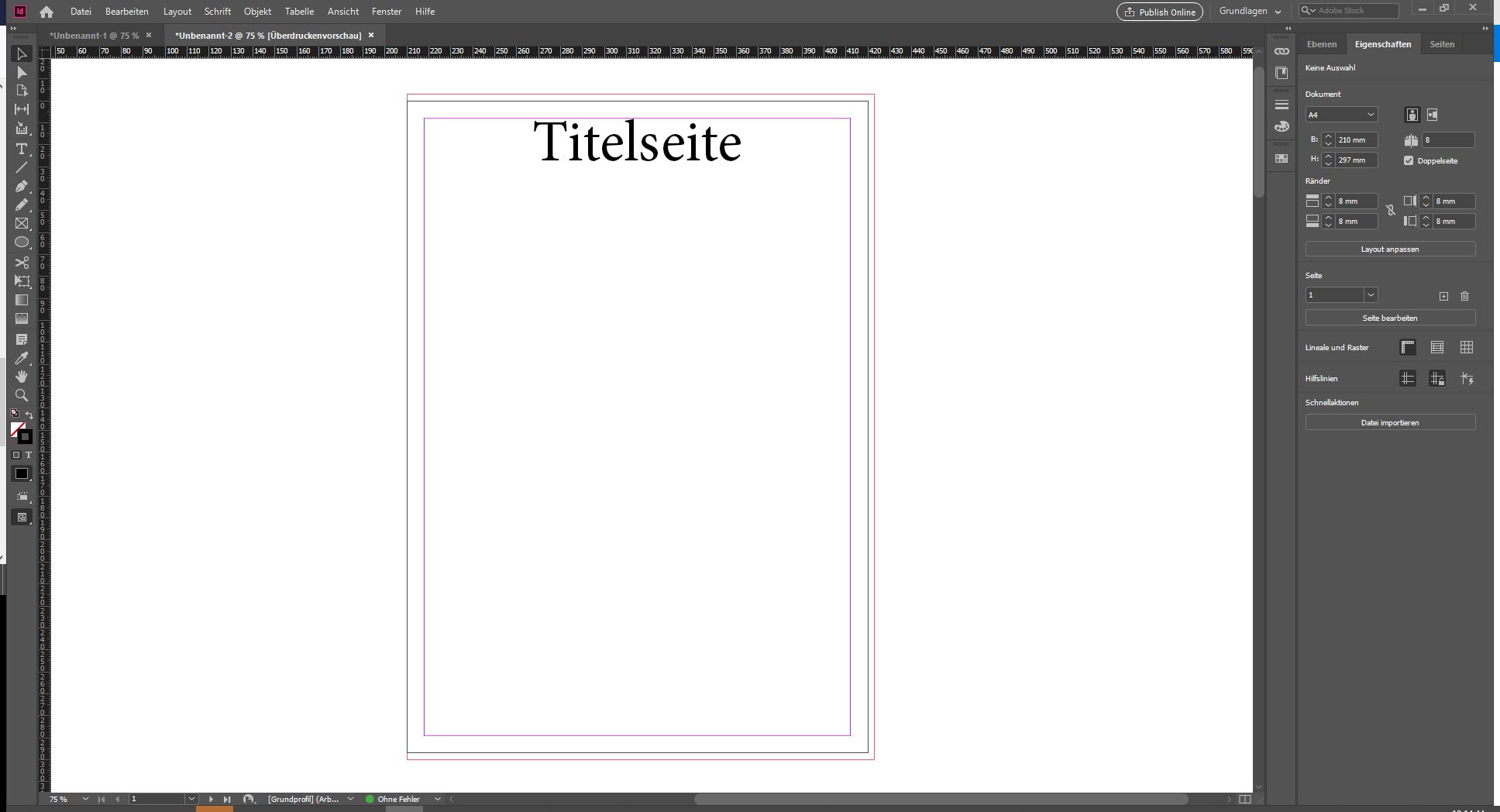1500x812 pixels.
Task: Activate the Eyedropper tool
Action: [22, 358]
